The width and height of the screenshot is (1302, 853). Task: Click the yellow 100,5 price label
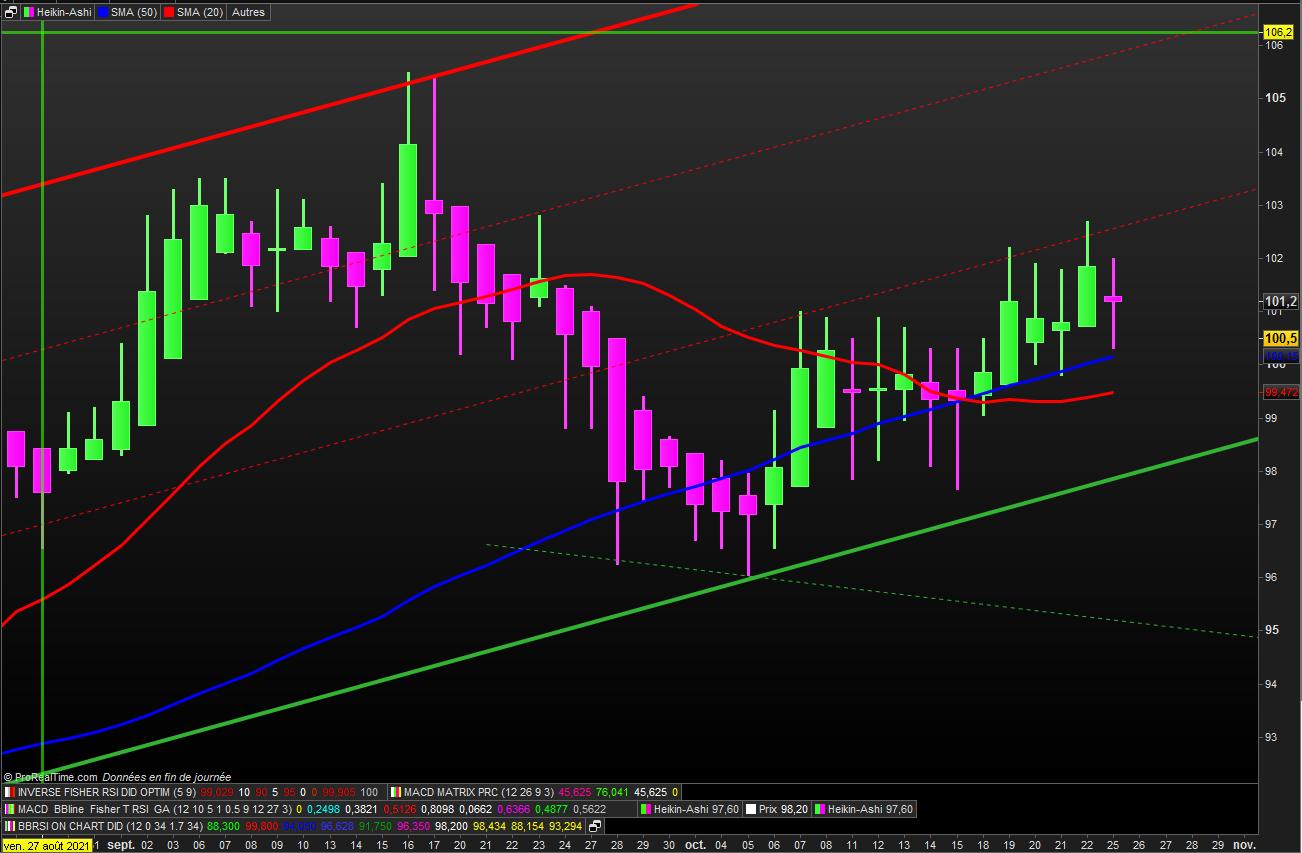coord(1280,338)
